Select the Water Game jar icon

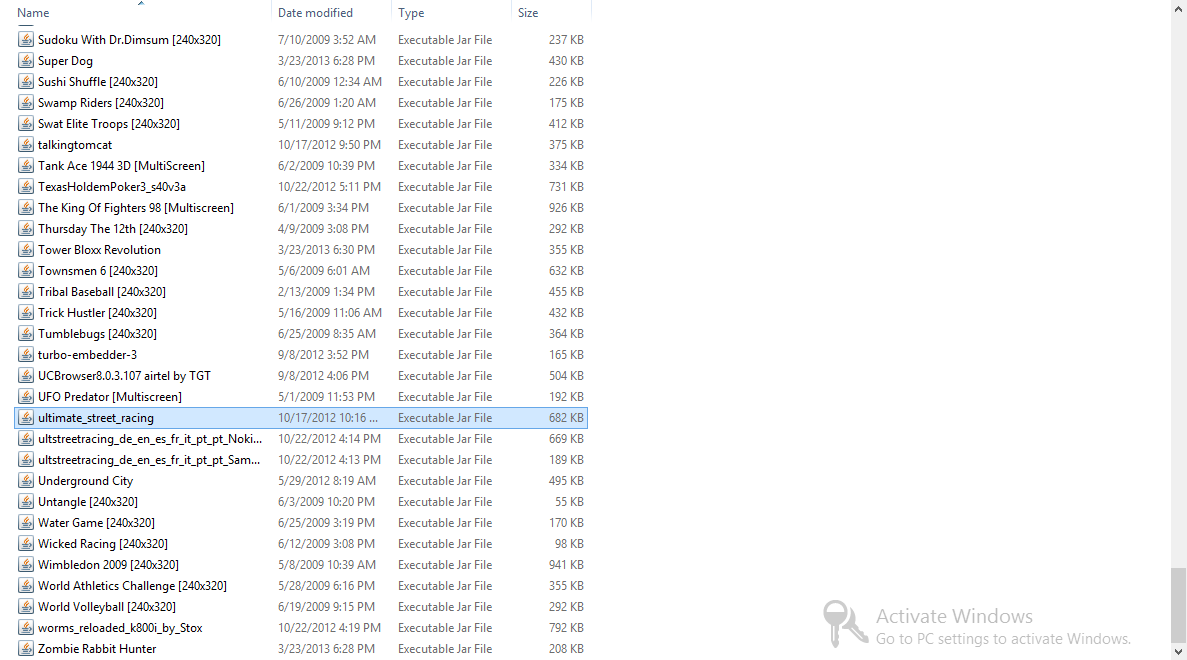click(x=26, y=523)
